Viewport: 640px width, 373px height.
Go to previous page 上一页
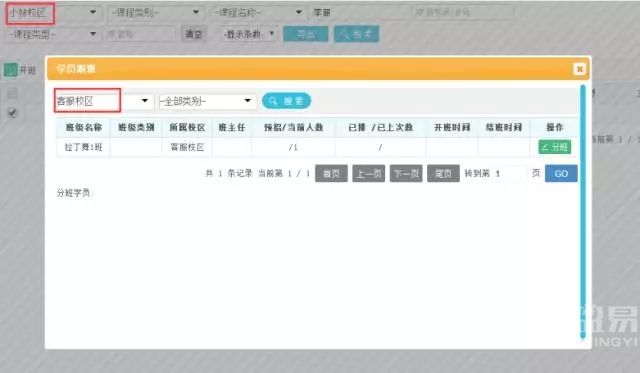pos(369,173)
